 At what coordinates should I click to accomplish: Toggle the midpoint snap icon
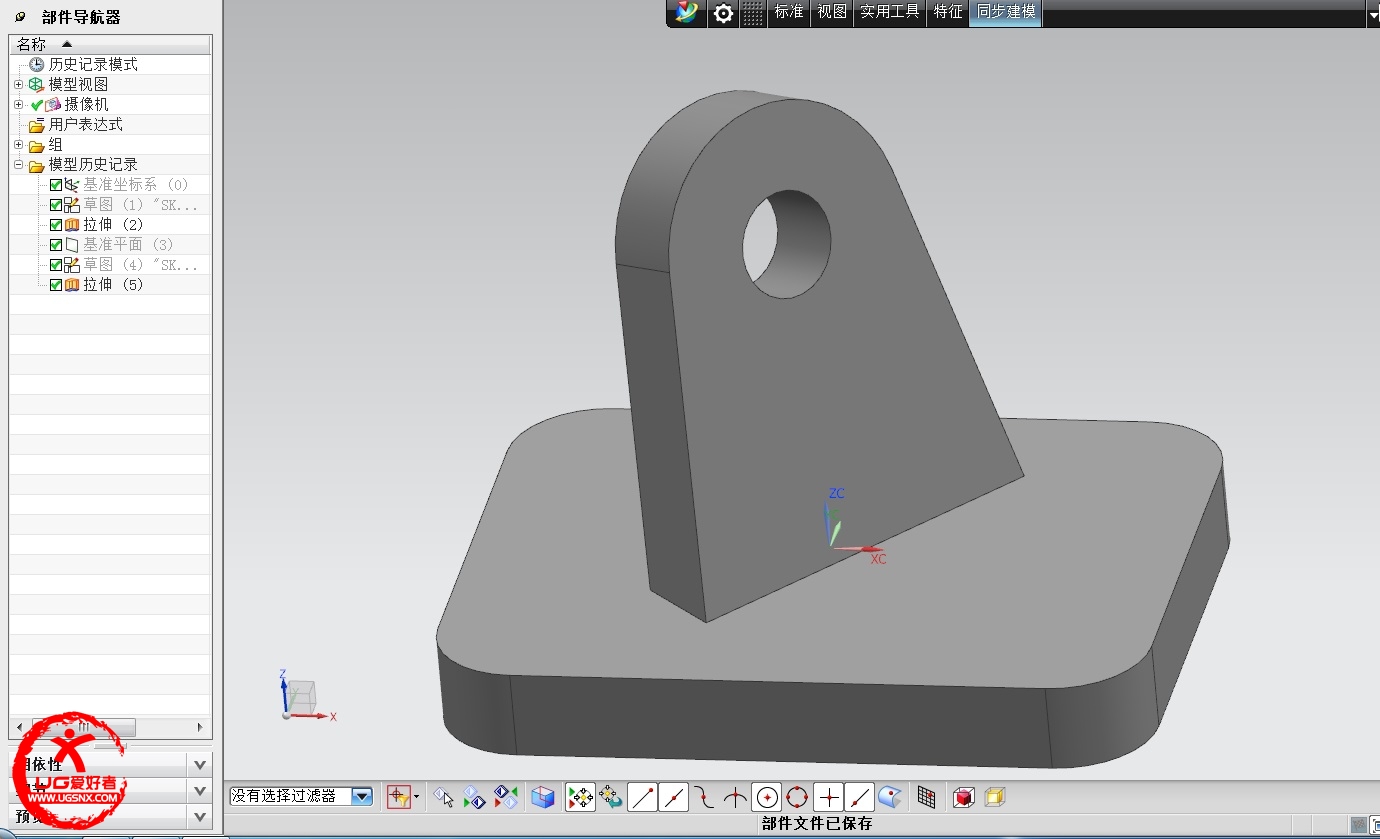tap(674, 797)
